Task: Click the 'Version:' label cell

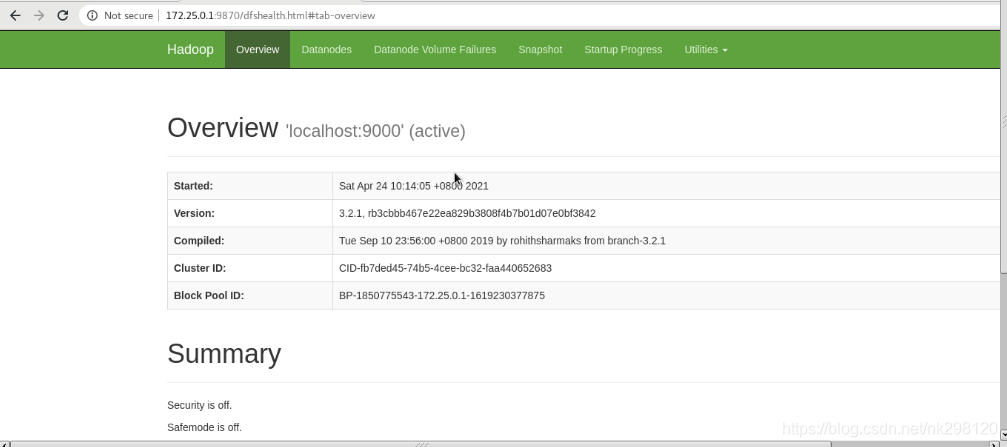Action: [x=250, y=213]
